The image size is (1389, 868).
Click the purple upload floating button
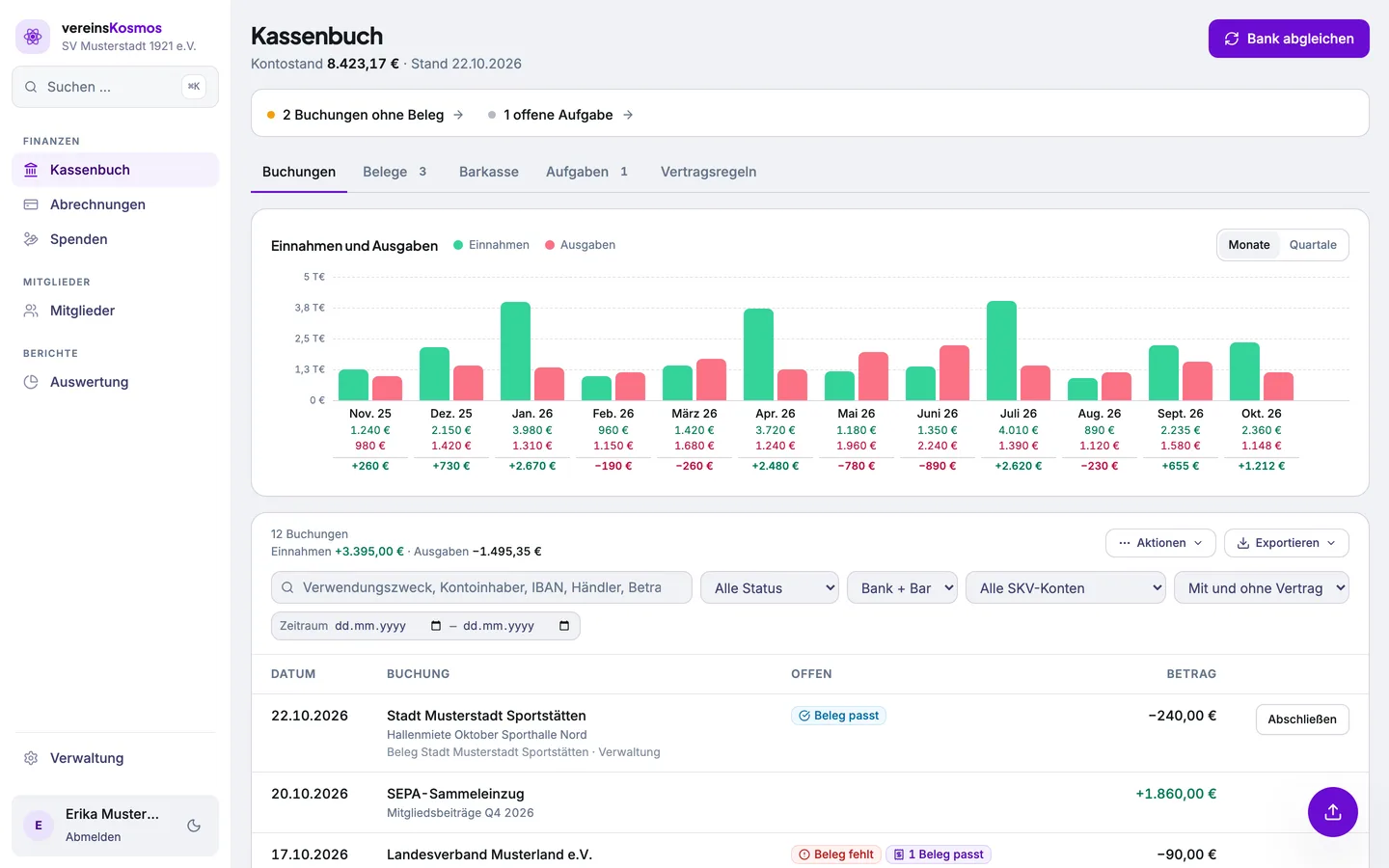pyautogui.click(x=1333, y=812)
